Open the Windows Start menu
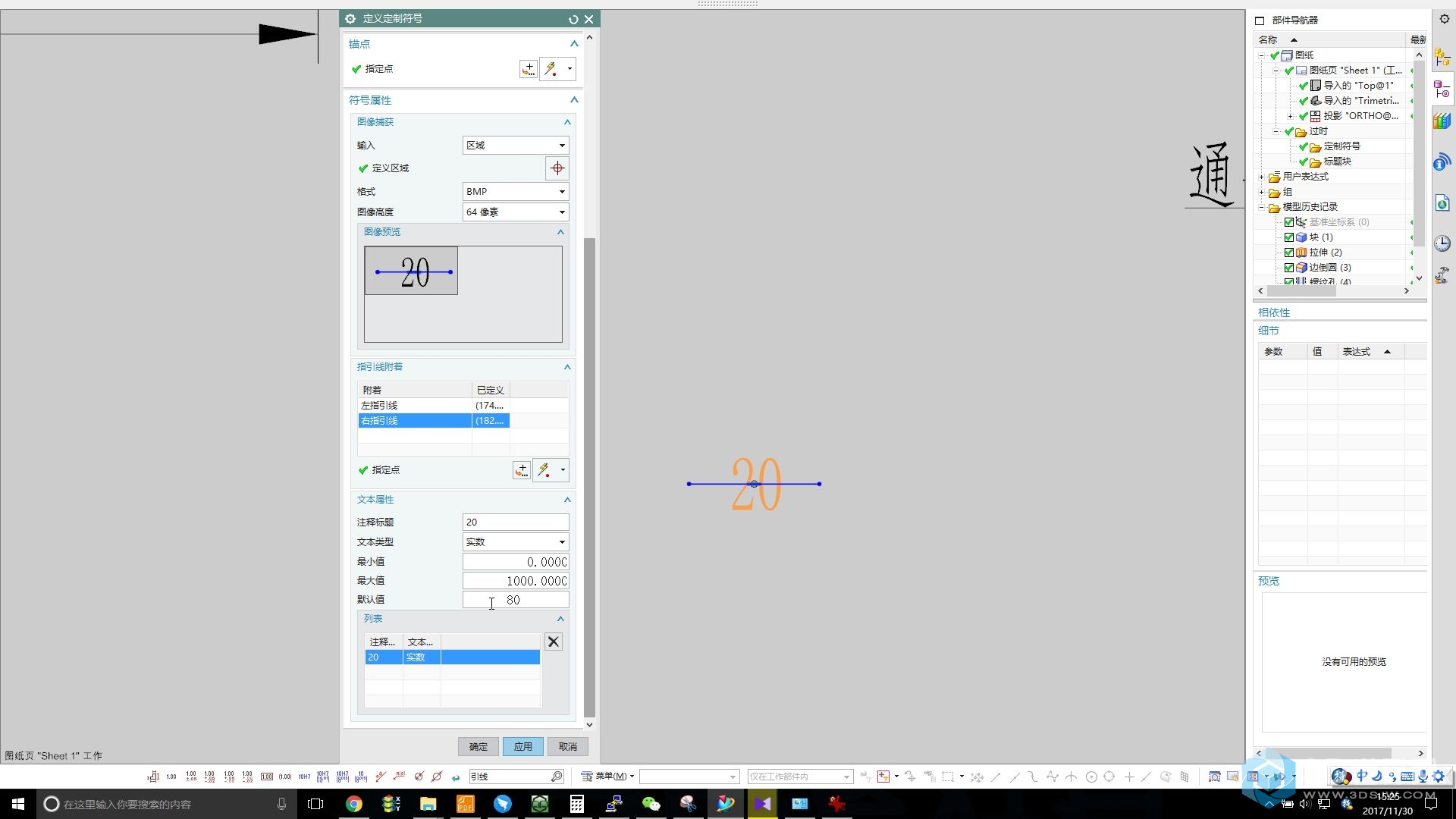This screenshot has width=1456, height=819. tap(18, 804)
